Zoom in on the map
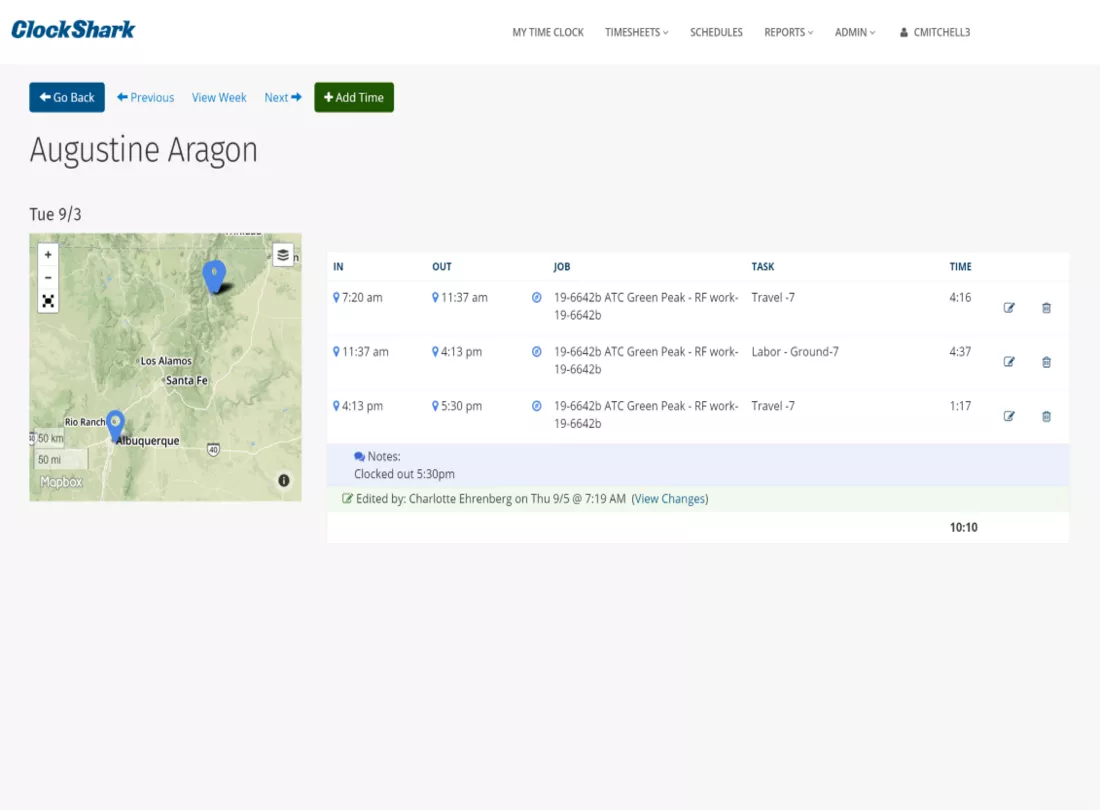Viewport: 1100px width, 810px height. 48,255
